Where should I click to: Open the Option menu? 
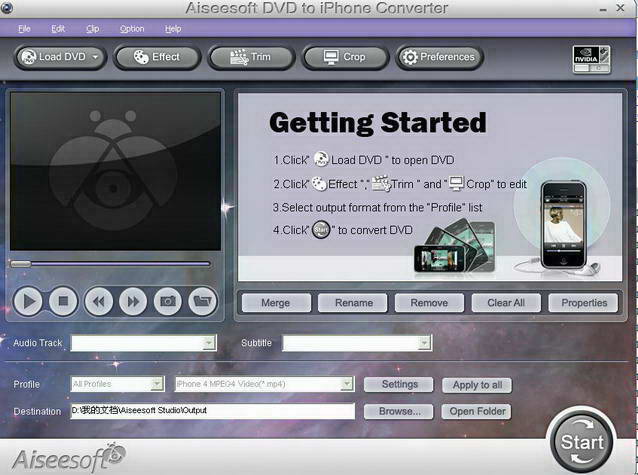132,29
